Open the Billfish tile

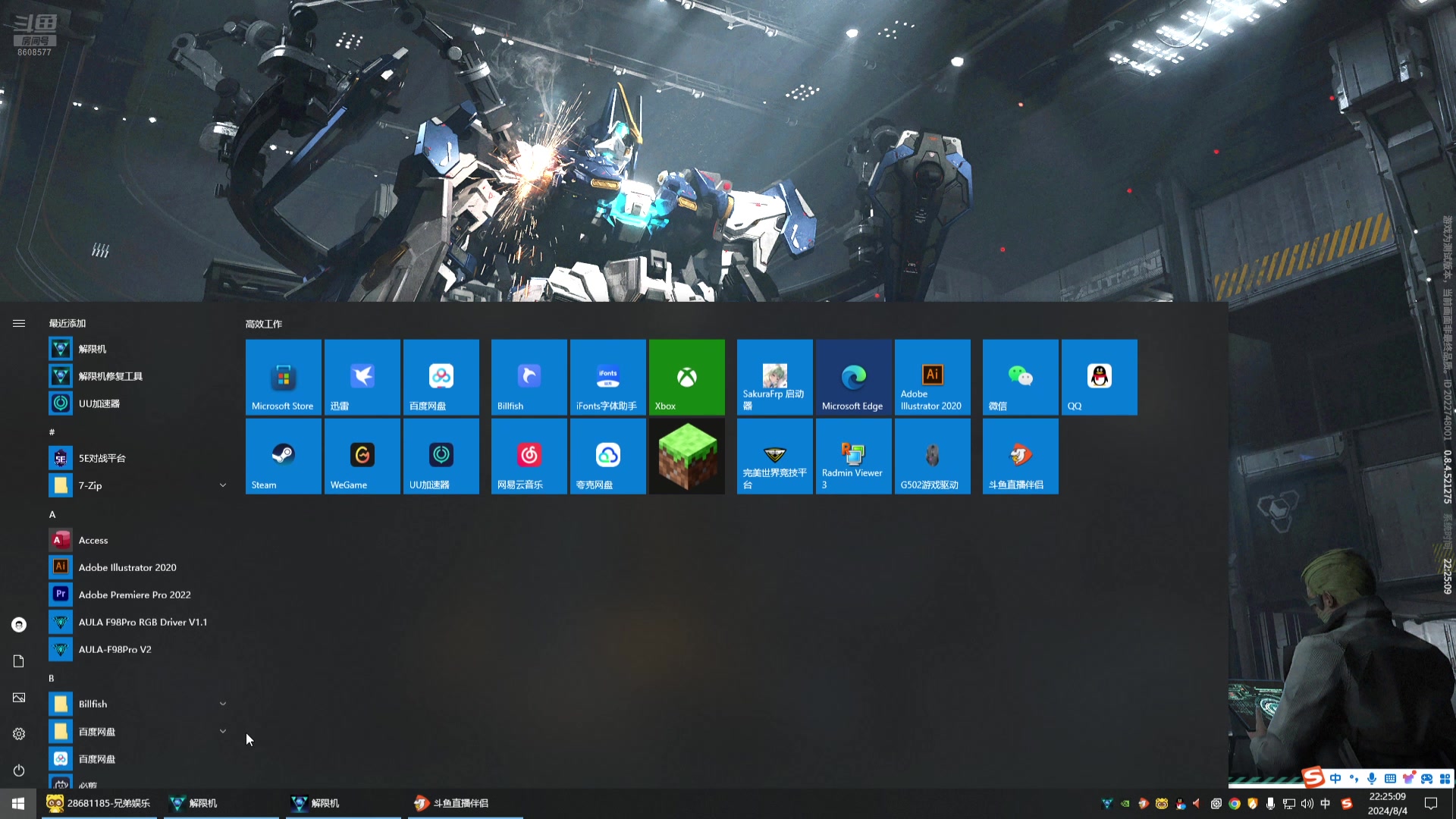529,377
